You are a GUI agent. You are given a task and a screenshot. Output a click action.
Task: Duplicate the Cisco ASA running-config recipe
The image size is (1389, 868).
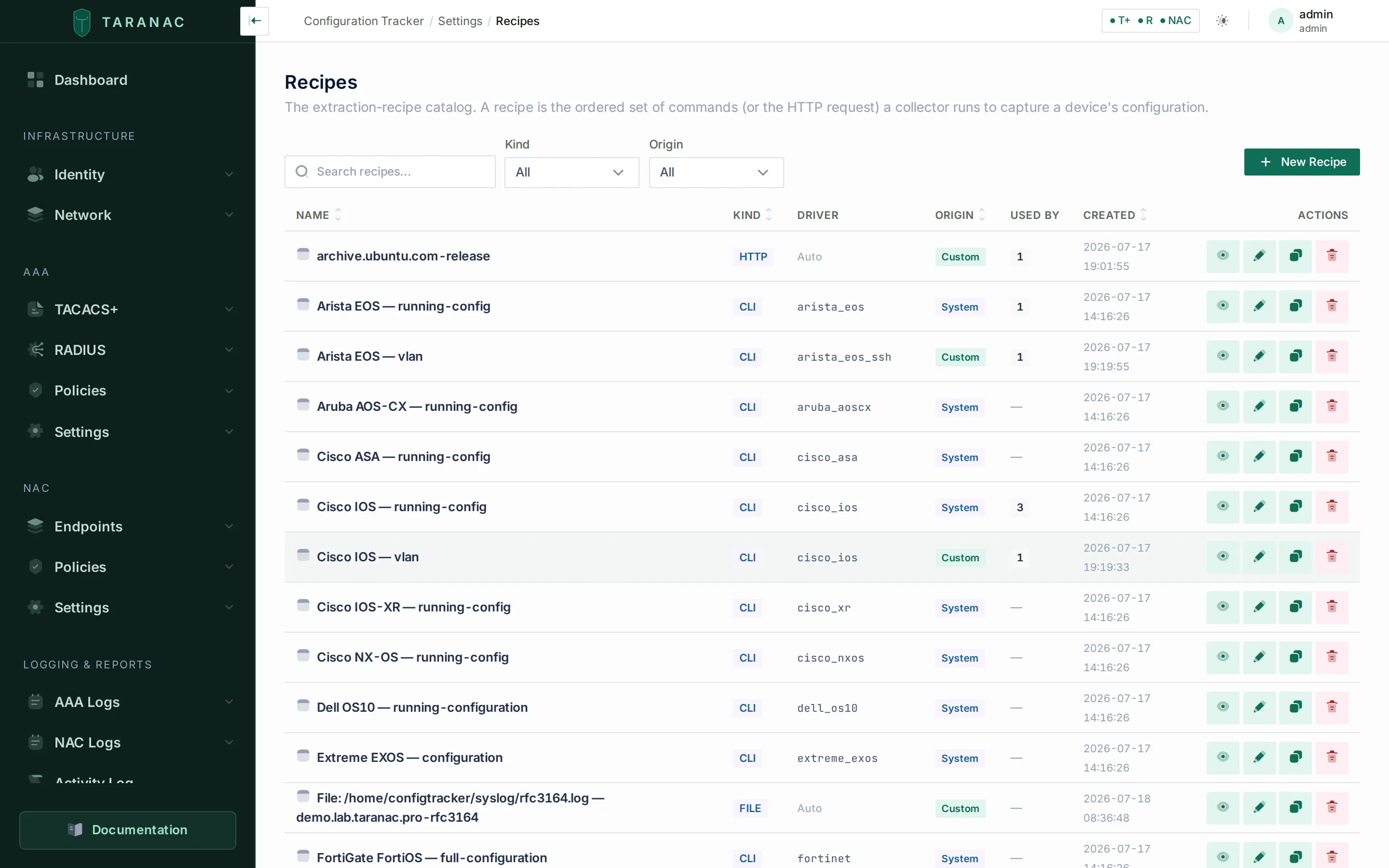pyautogui.click(x=1295, y=456)
